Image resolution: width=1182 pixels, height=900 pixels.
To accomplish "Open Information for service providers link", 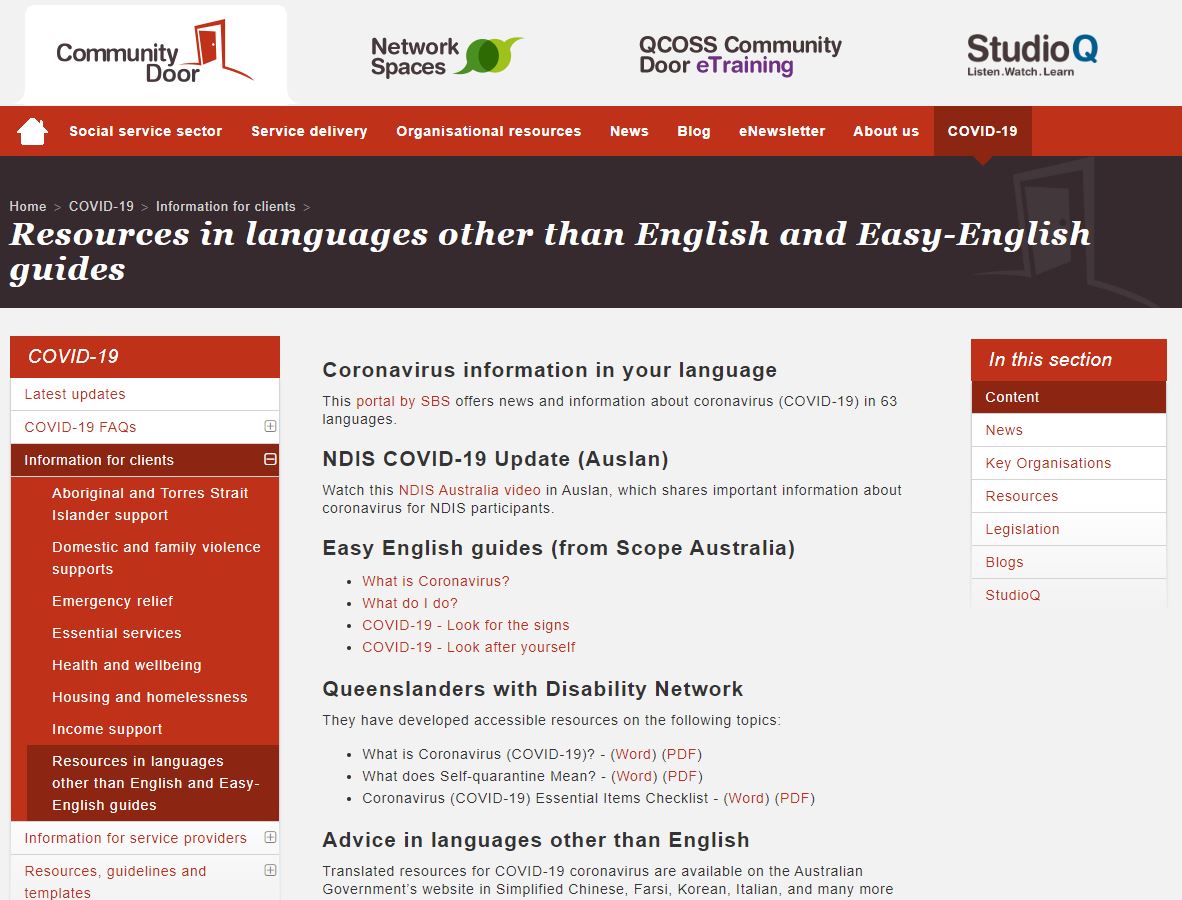I will click(x=135, y=838).
